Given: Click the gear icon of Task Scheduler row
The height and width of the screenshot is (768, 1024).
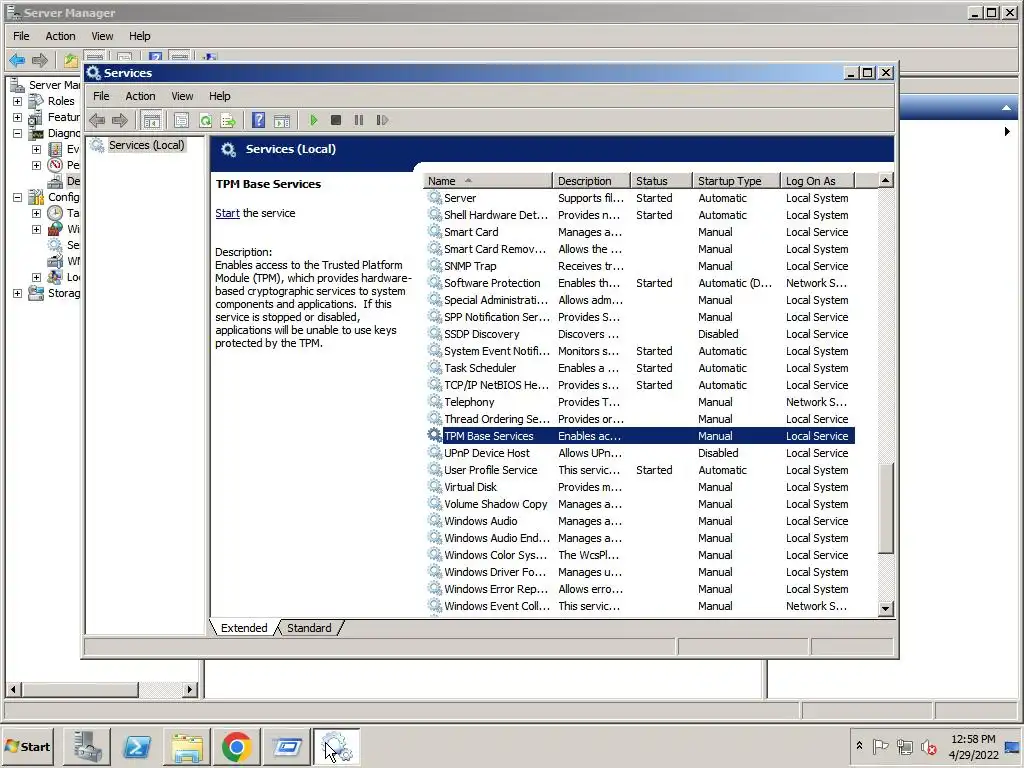Looking at the screenshot, I should [x=434, y=368].
